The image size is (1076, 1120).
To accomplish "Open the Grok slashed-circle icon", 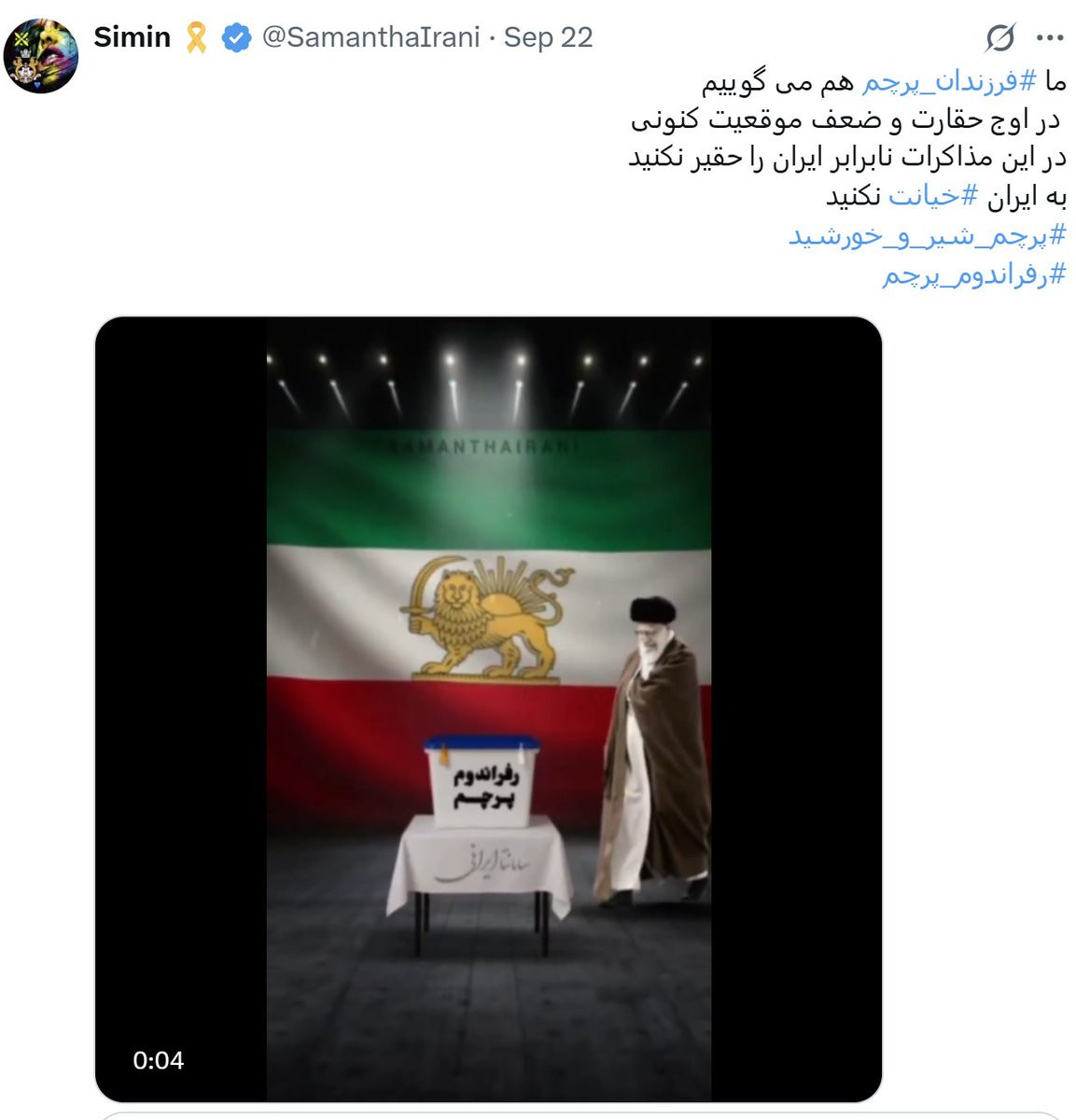I will coord(1000,38).
